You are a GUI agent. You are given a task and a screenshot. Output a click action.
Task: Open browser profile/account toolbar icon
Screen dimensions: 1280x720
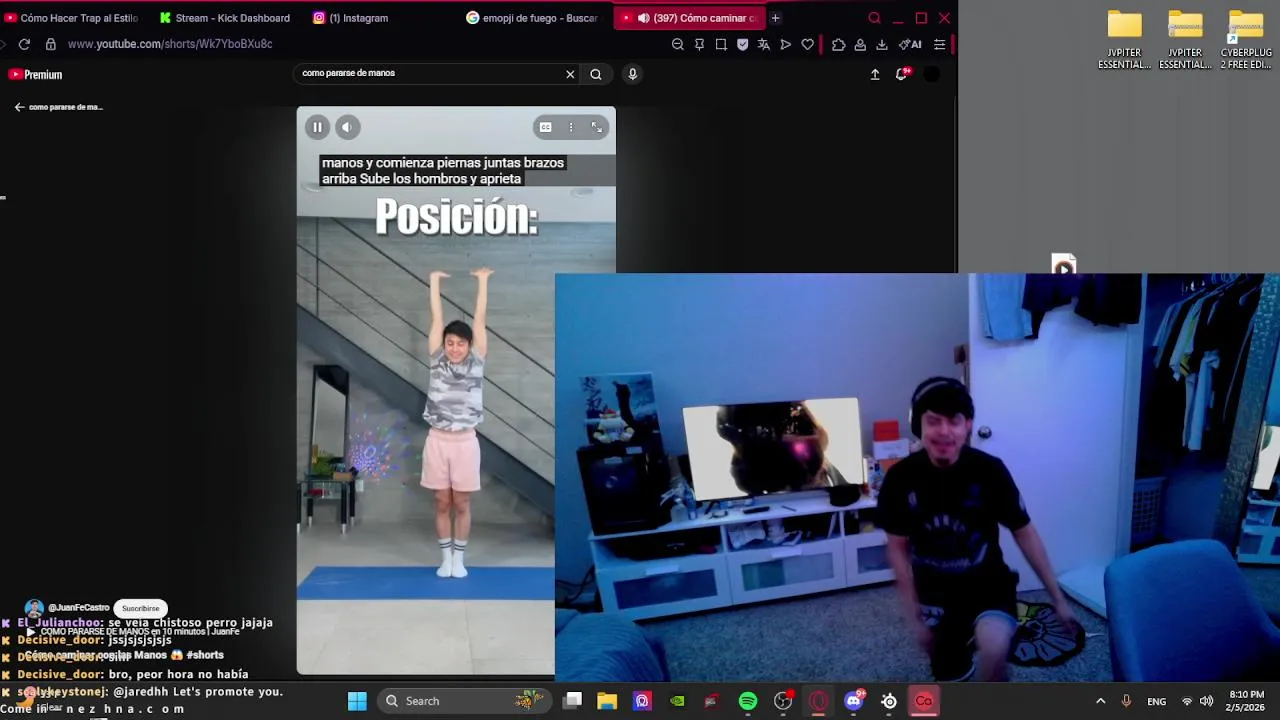coord(860,44)
